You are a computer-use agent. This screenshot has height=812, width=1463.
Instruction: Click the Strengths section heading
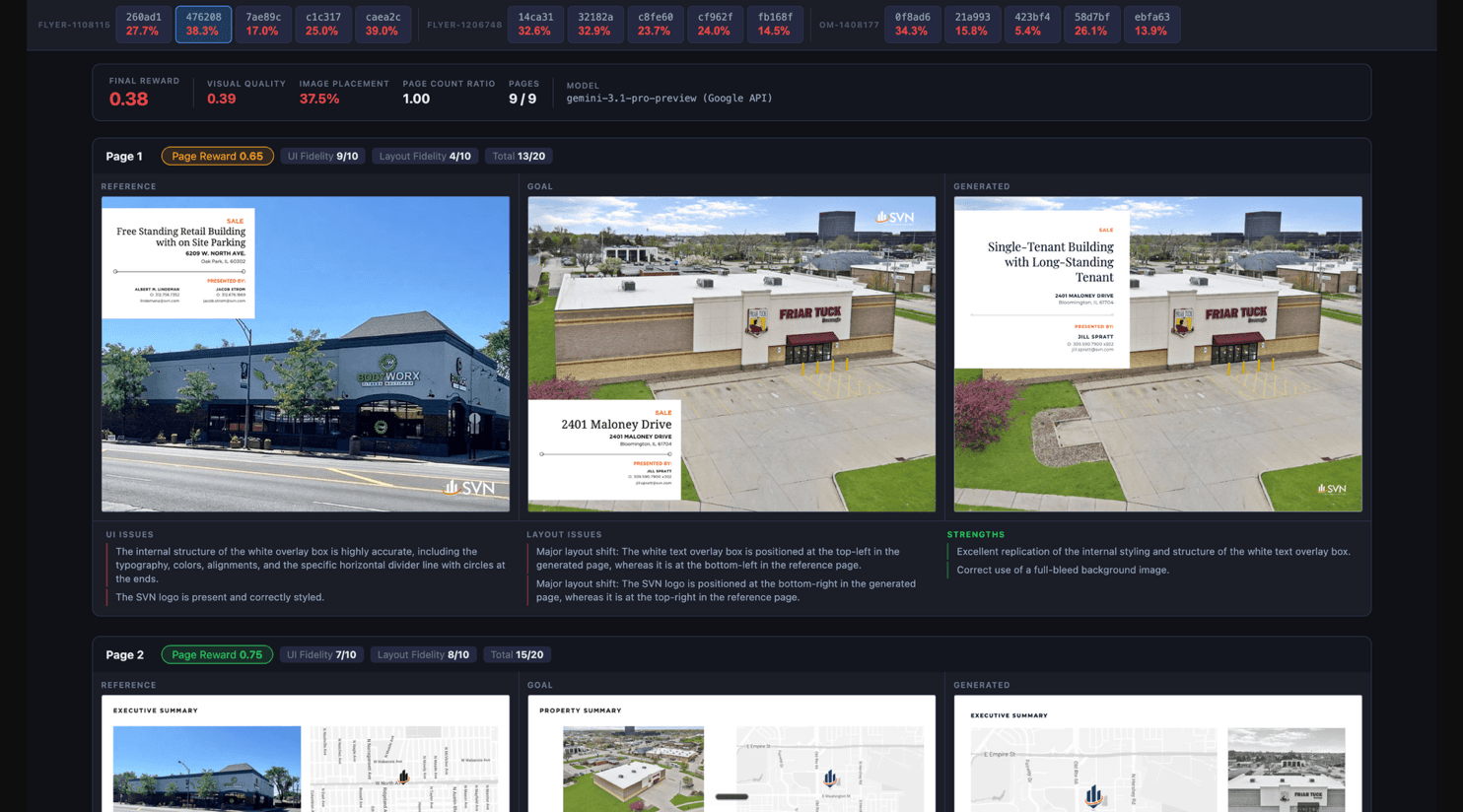[x=976, y=534]
